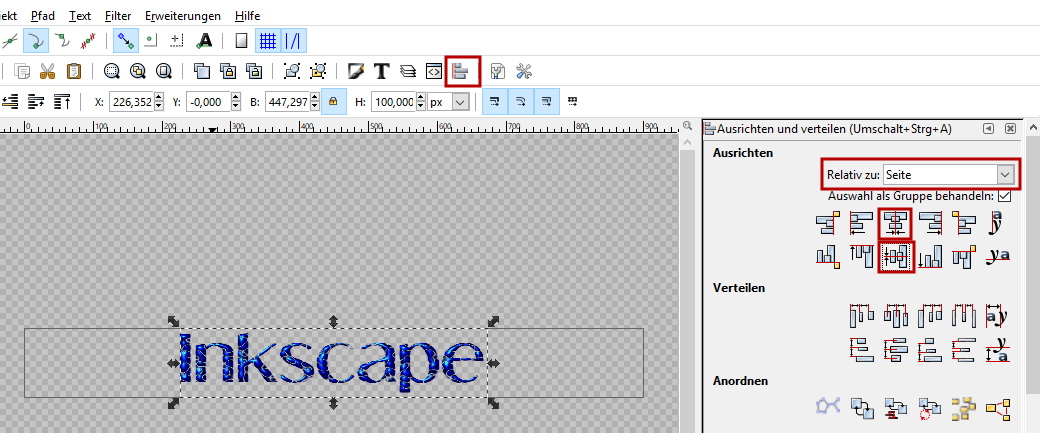Click the H height input field
The height and width of the screenshot is (433, 1040).
[393, 101]
